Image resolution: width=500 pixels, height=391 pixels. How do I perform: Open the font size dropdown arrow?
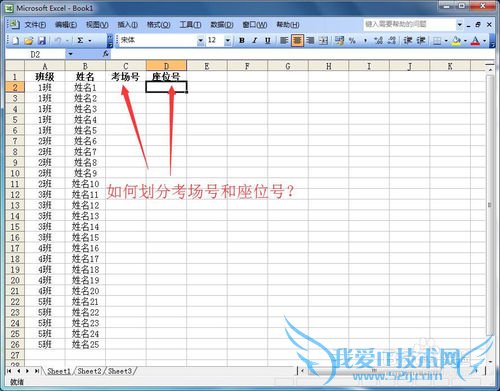[x=228, y=41]
